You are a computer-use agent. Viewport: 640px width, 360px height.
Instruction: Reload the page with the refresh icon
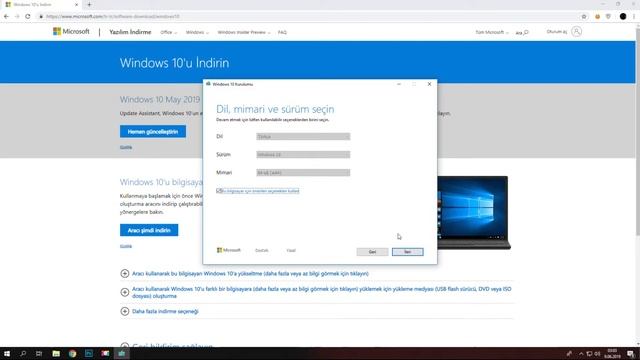pyautogui.click(x=28, y=16)
